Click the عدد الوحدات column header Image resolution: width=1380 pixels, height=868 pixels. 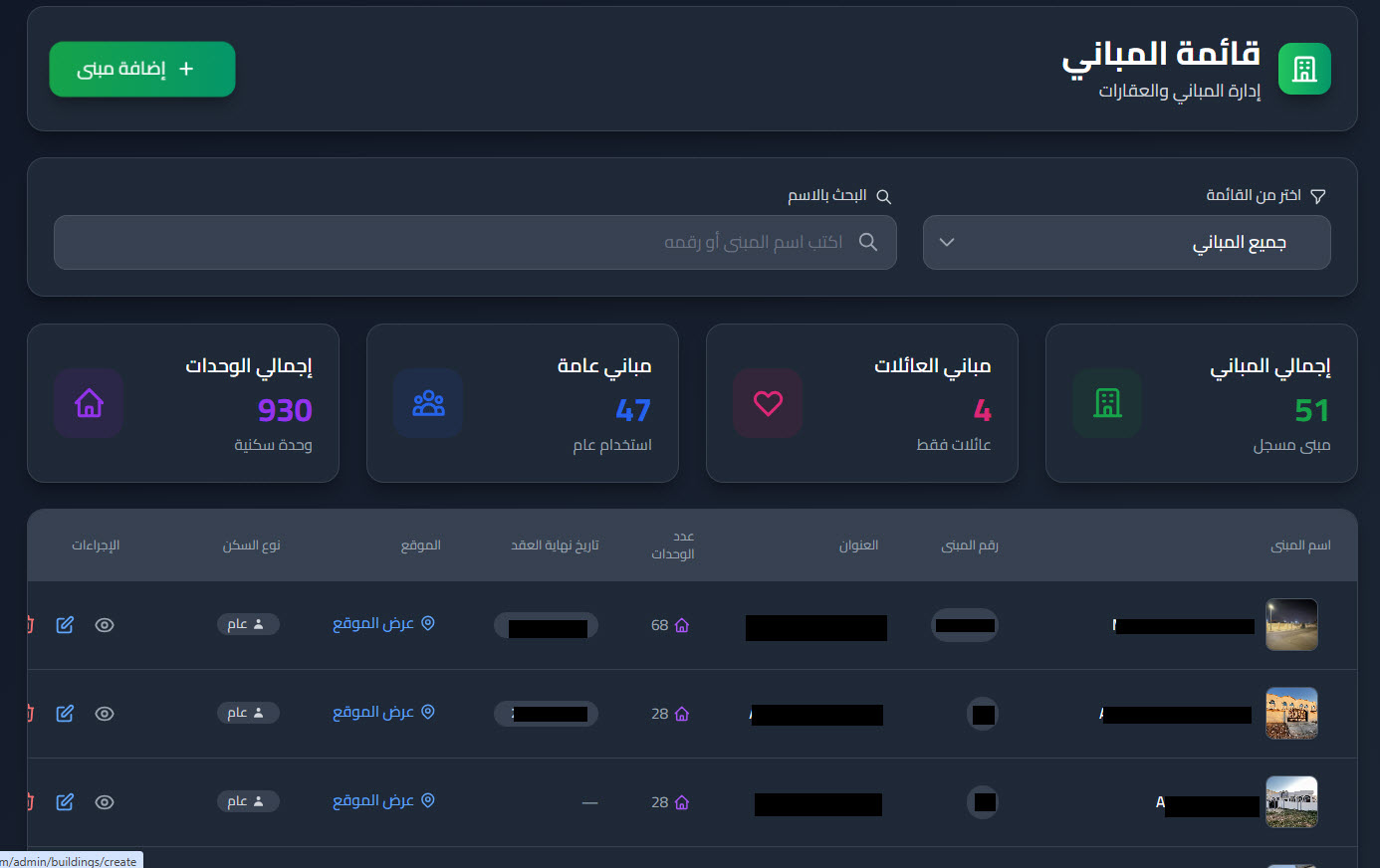coord(673,545)
